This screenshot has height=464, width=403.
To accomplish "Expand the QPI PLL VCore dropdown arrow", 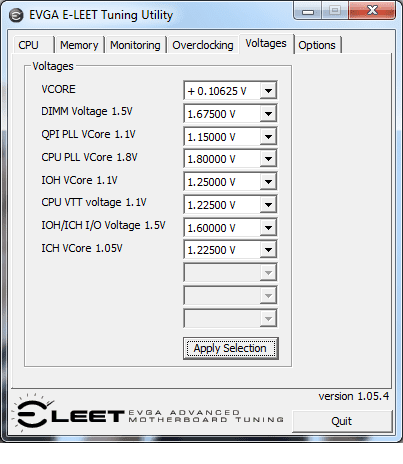I will click(x=268, y=136).
